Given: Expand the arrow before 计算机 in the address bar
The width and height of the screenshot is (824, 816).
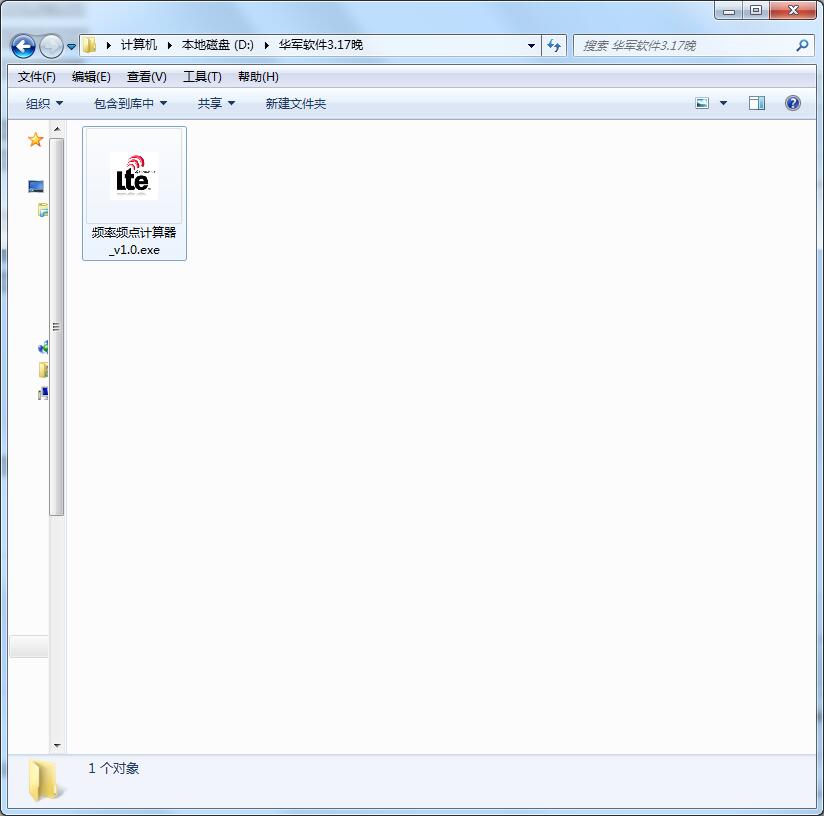Looking at the screenshot, I should pyautogui.click(x=108, y=46).
